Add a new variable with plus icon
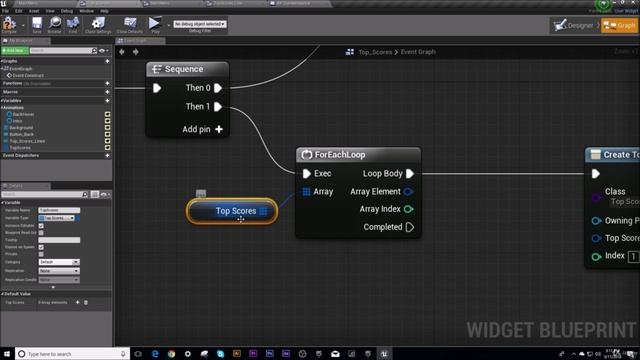Image resolution: width=640 pixels, height=360 pixels. tap(107, 100)
